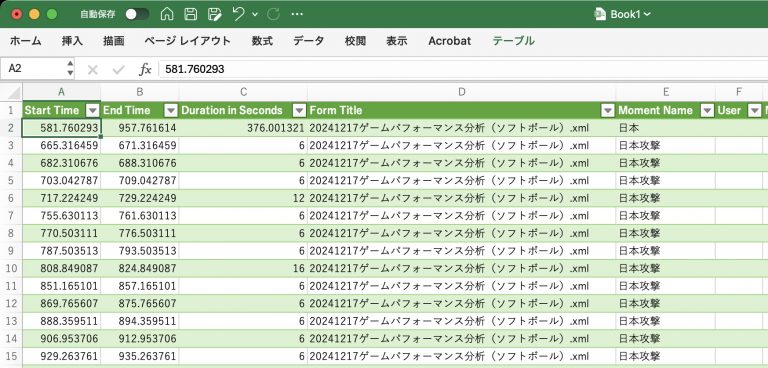Click cell with value 906.953706

pyautogui.click(x=61, y=339)
